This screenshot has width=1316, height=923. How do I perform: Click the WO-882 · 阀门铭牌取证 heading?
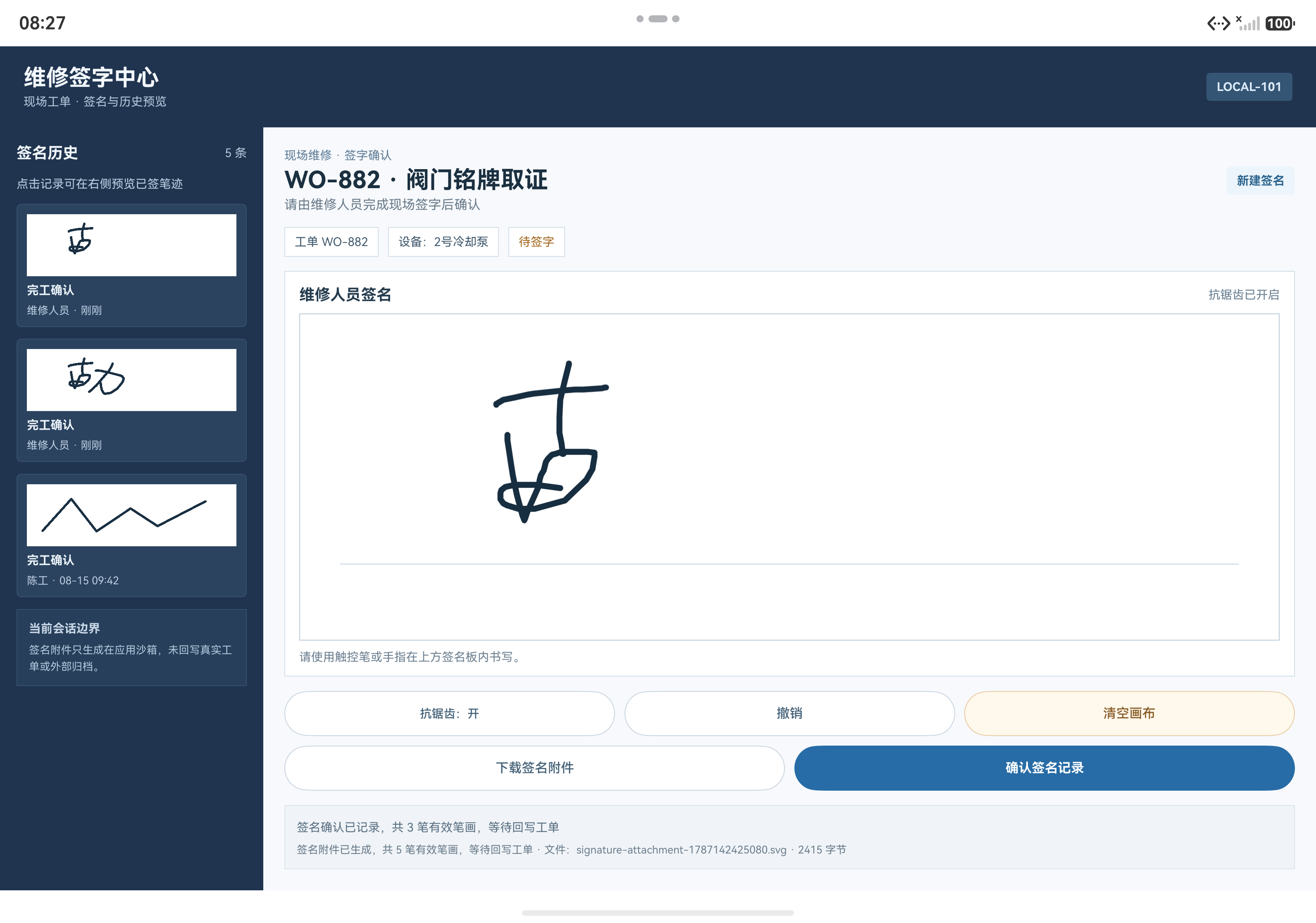(x=416, y=179)
